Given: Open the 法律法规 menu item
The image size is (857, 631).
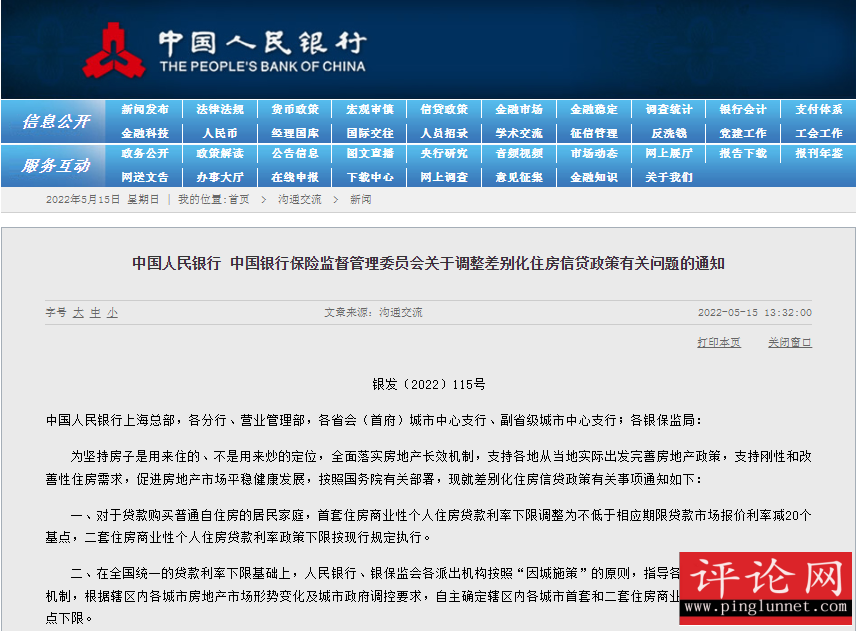Looking at the screenshot, I should pyautogui.click(x=220, y=109).
